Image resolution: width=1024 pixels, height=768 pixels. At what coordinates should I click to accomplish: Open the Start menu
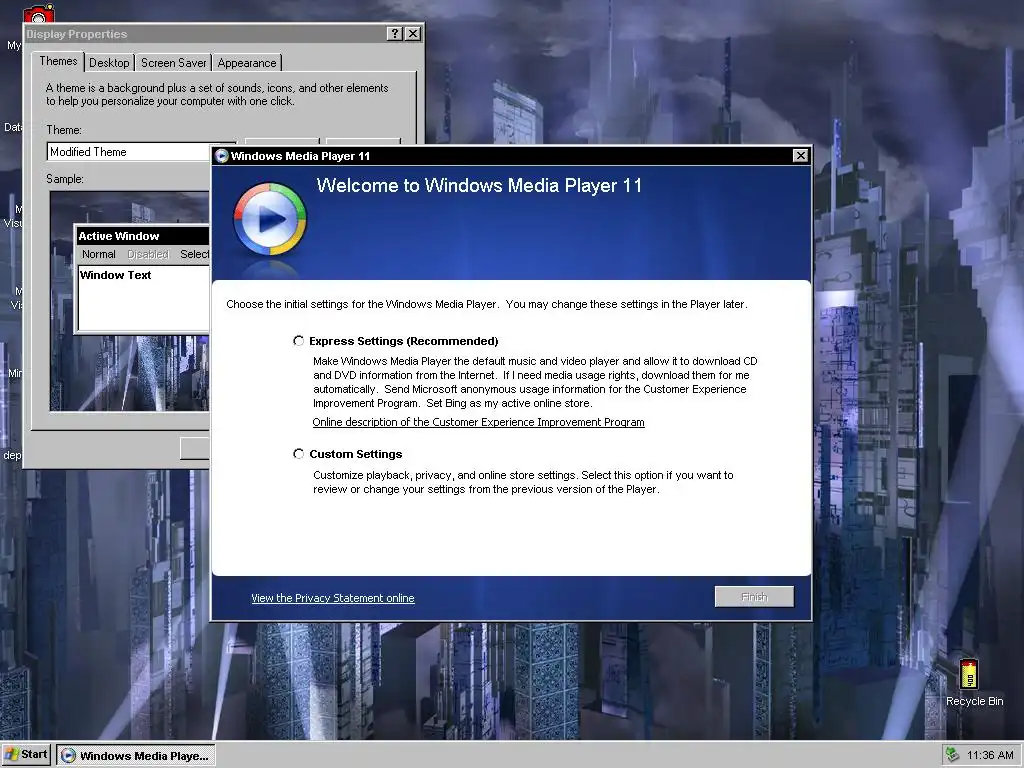pyautogui.click(x=26, y=755)
